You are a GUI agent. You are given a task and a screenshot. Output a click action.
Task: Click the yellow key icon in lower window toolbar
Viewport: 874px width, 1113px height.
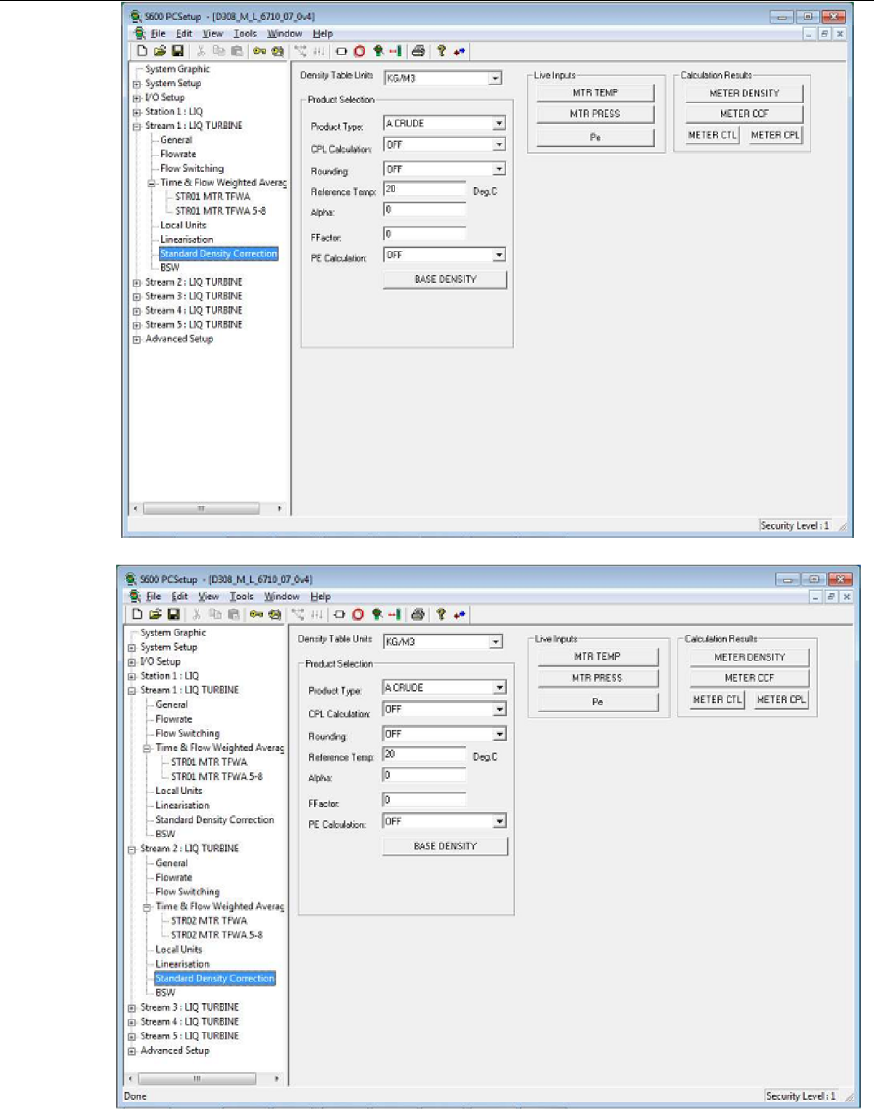tap(256, 615)
